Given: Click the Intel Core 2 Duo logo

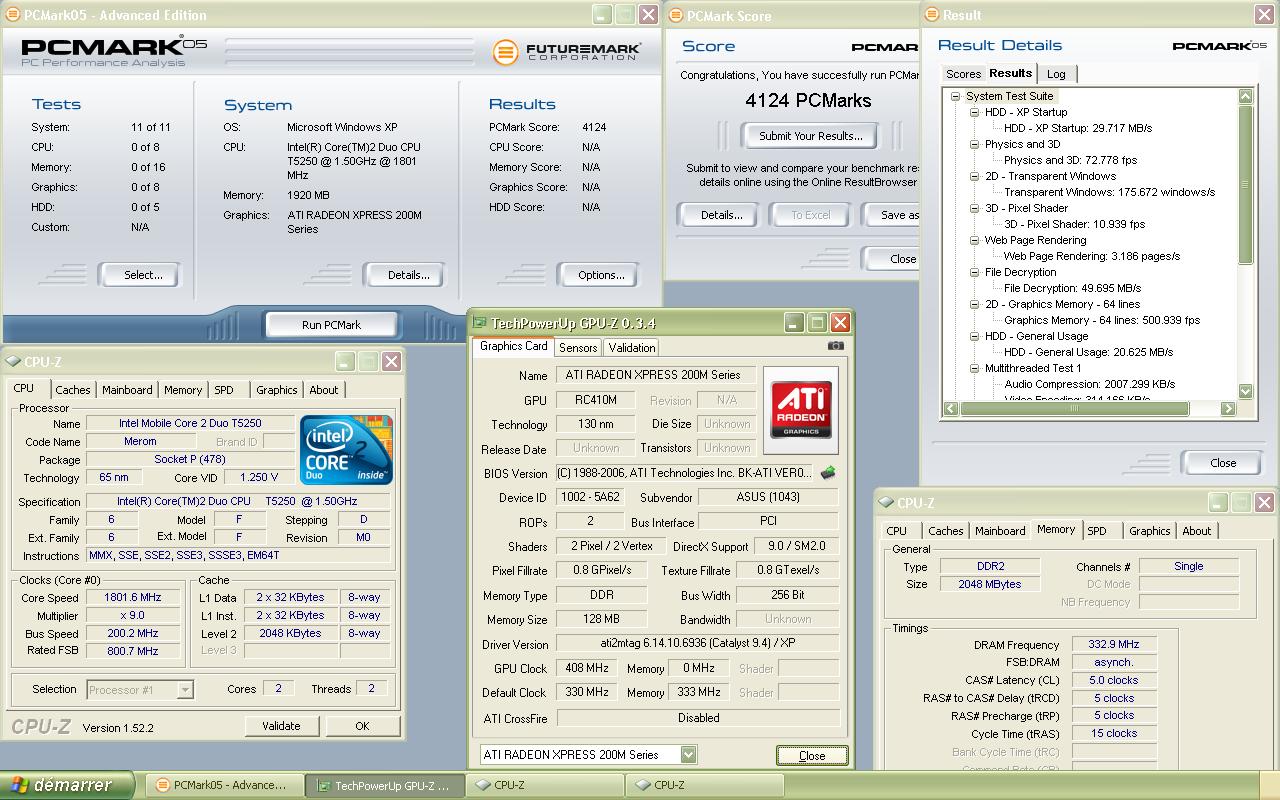Looking at the screenshot, I should (346, 450).
